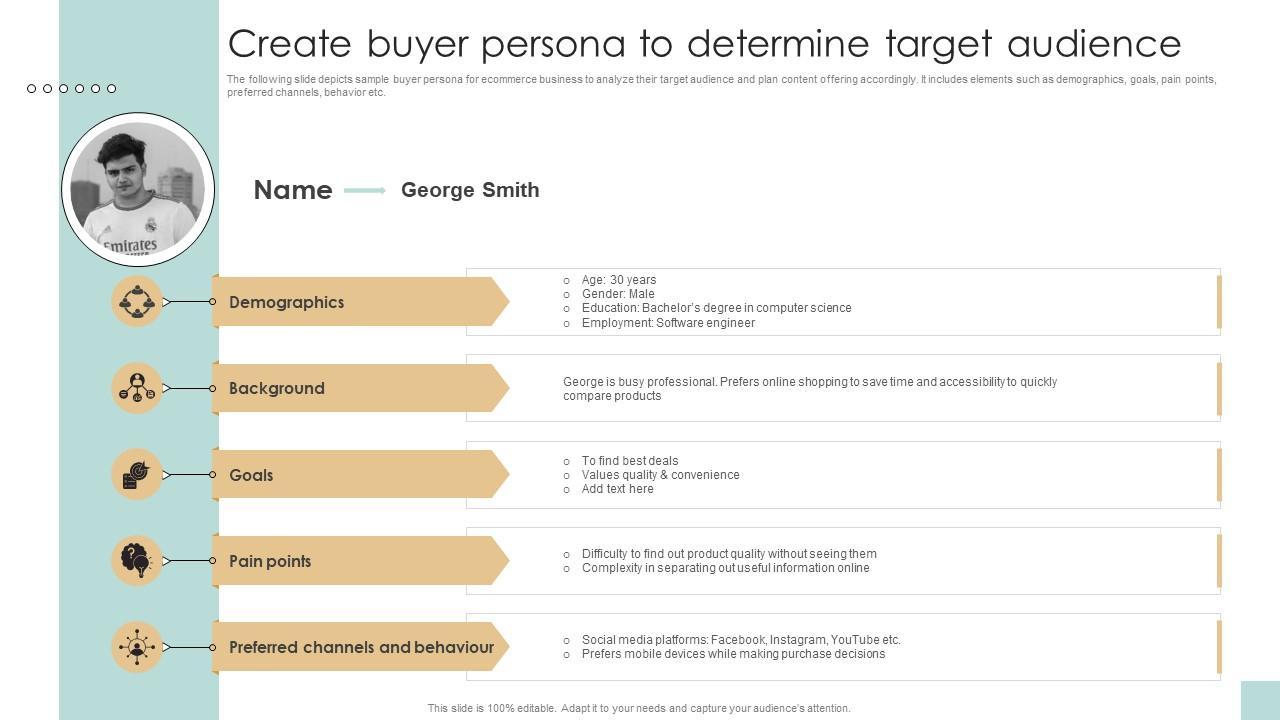
Task: Click the 'Add text here' placeholder
Action: [x=617, y=489]
